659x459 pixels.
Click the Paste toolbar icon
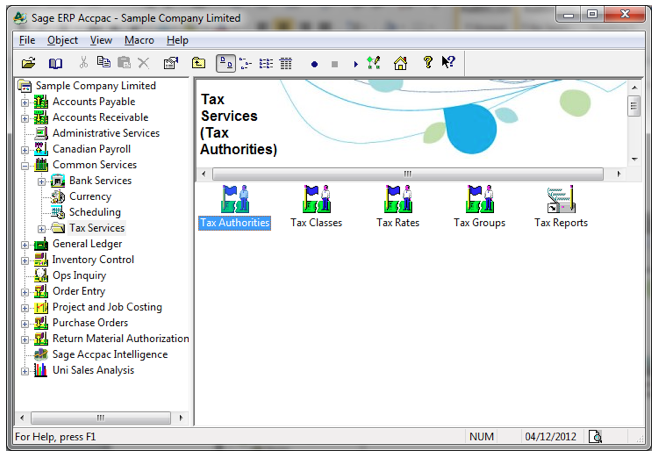tap(124, 63)
